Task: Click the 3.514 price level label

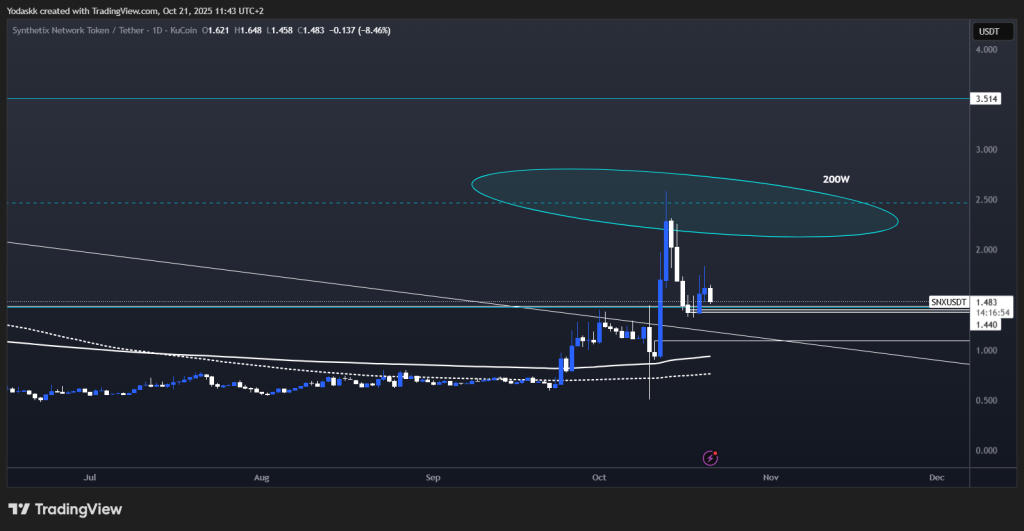Action: tap(986, 99)
